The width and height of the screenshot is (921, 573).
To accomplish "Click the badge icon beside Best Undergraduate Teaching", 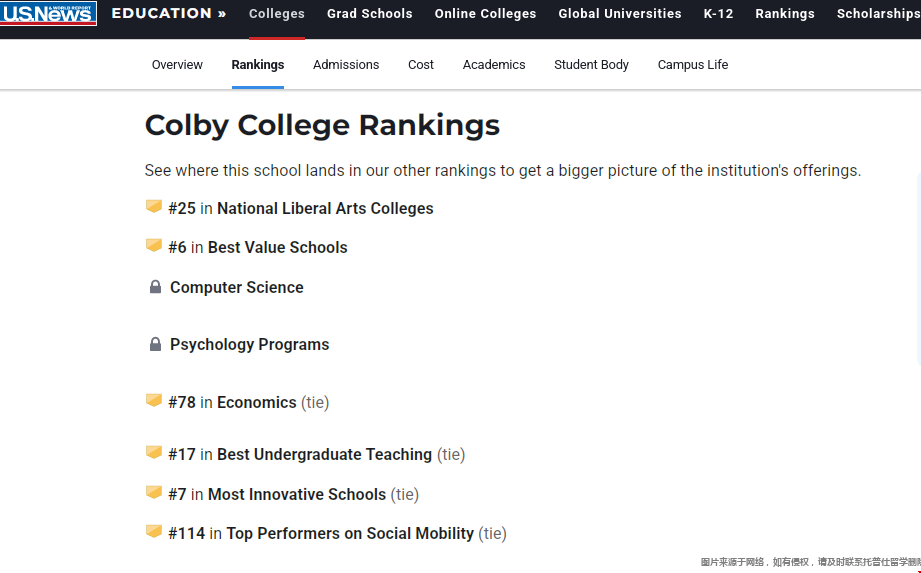I will coord(154,453).
